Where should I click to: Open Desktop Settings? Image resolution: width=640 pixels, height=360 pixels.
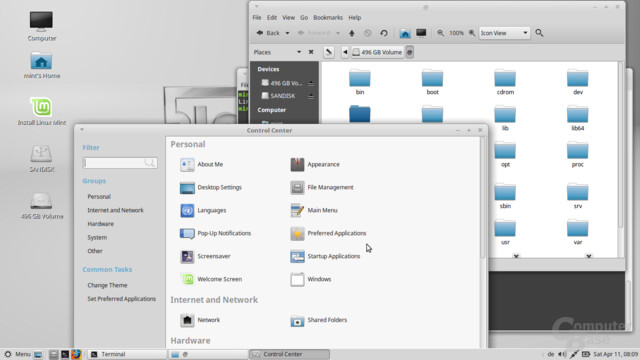211,187
